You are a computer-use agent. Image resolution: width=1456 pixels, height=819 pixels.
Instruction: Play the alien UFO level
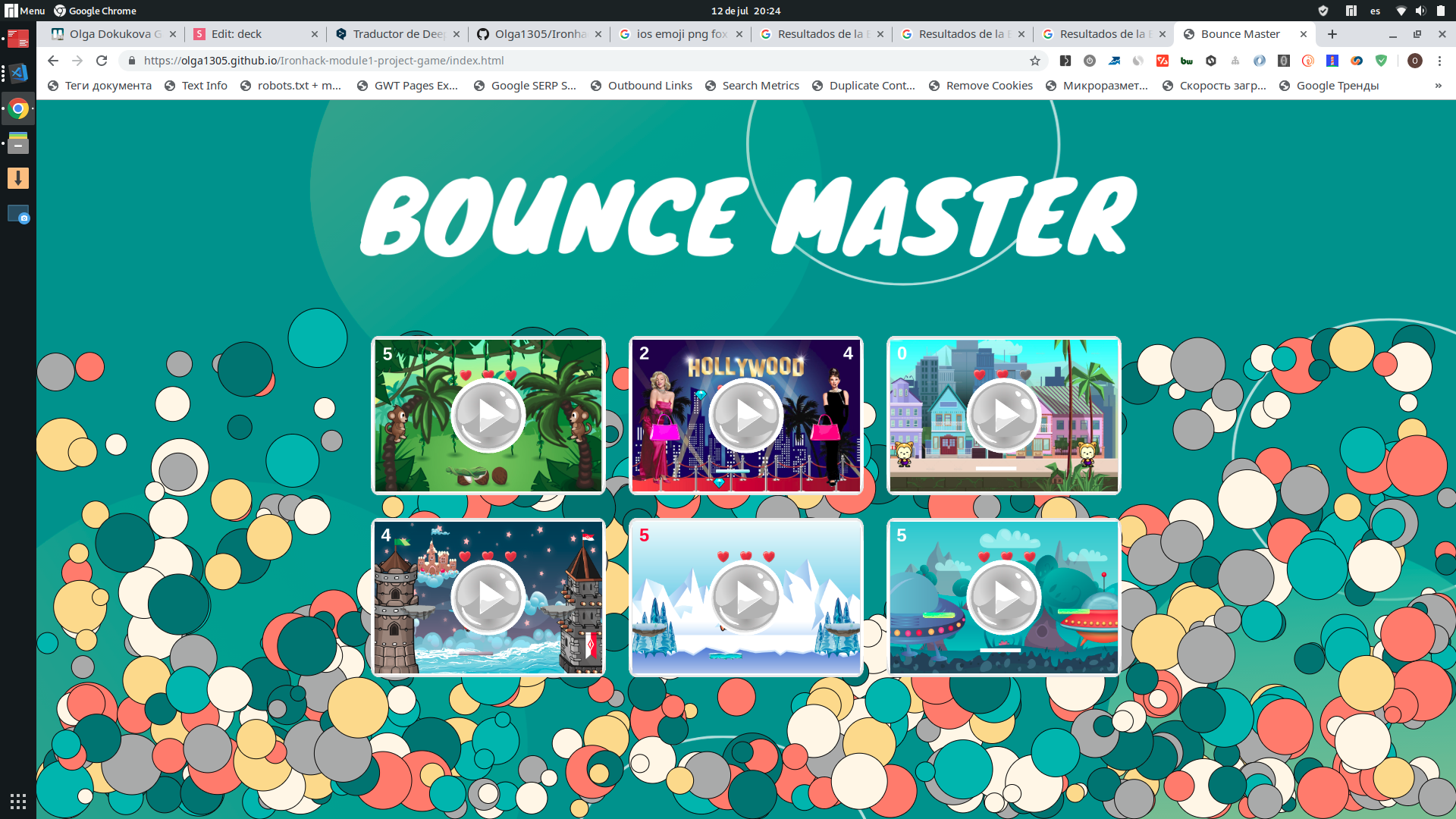pyautogui.click(x=1004, y=598)
